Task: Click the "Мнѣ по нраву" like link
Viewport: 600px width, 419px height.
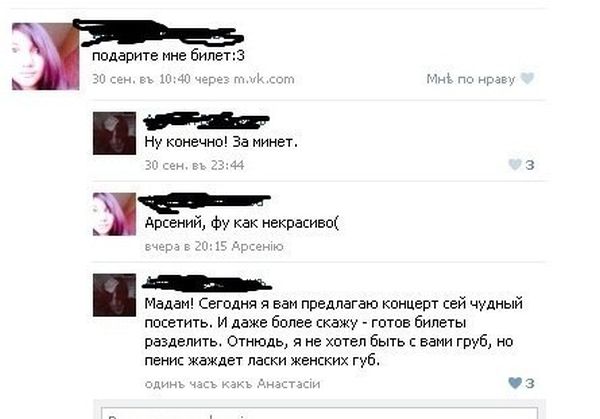Action: pos(471,79)
